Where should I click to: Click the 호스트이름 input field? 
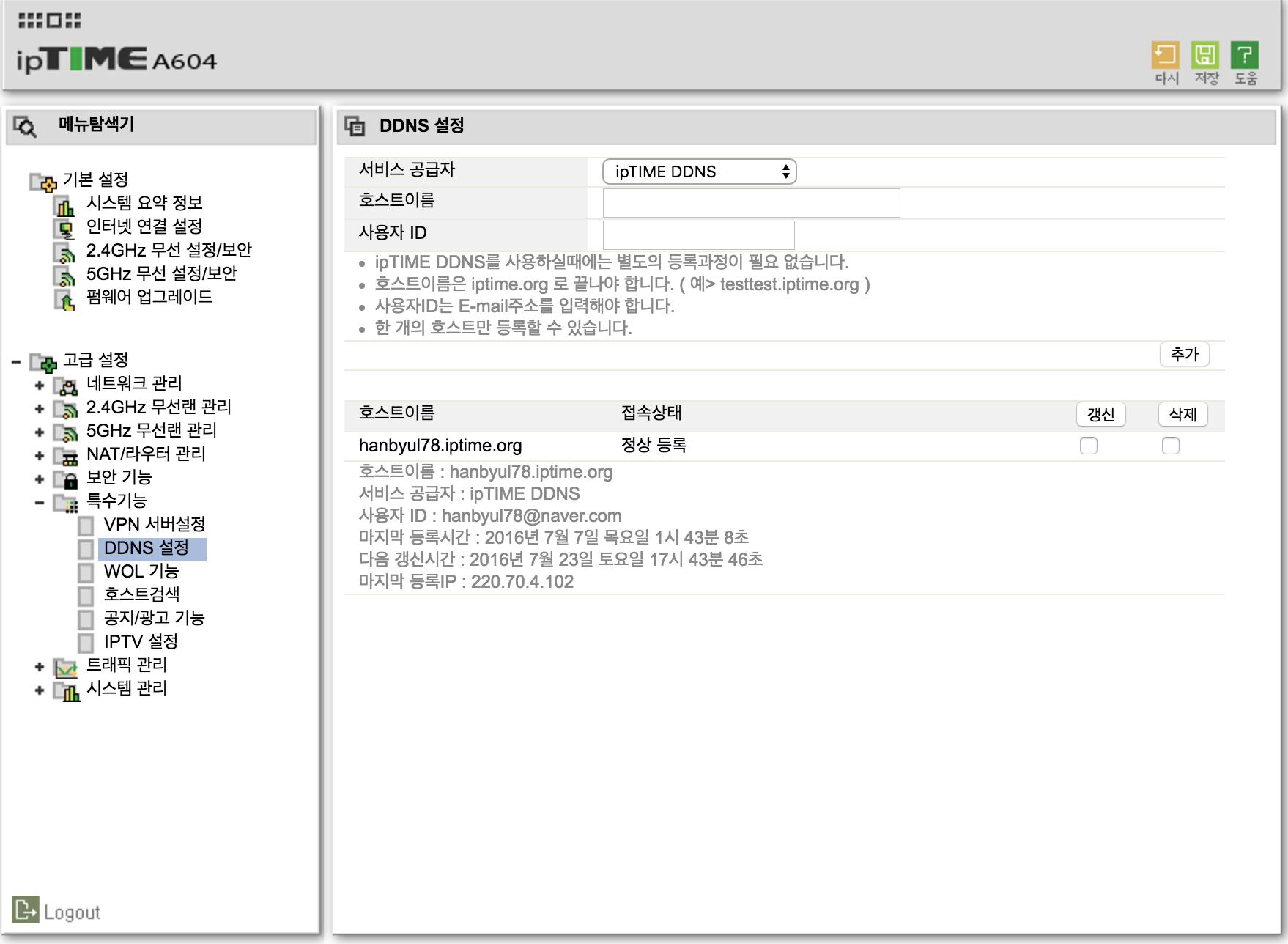tap(751, 203)
